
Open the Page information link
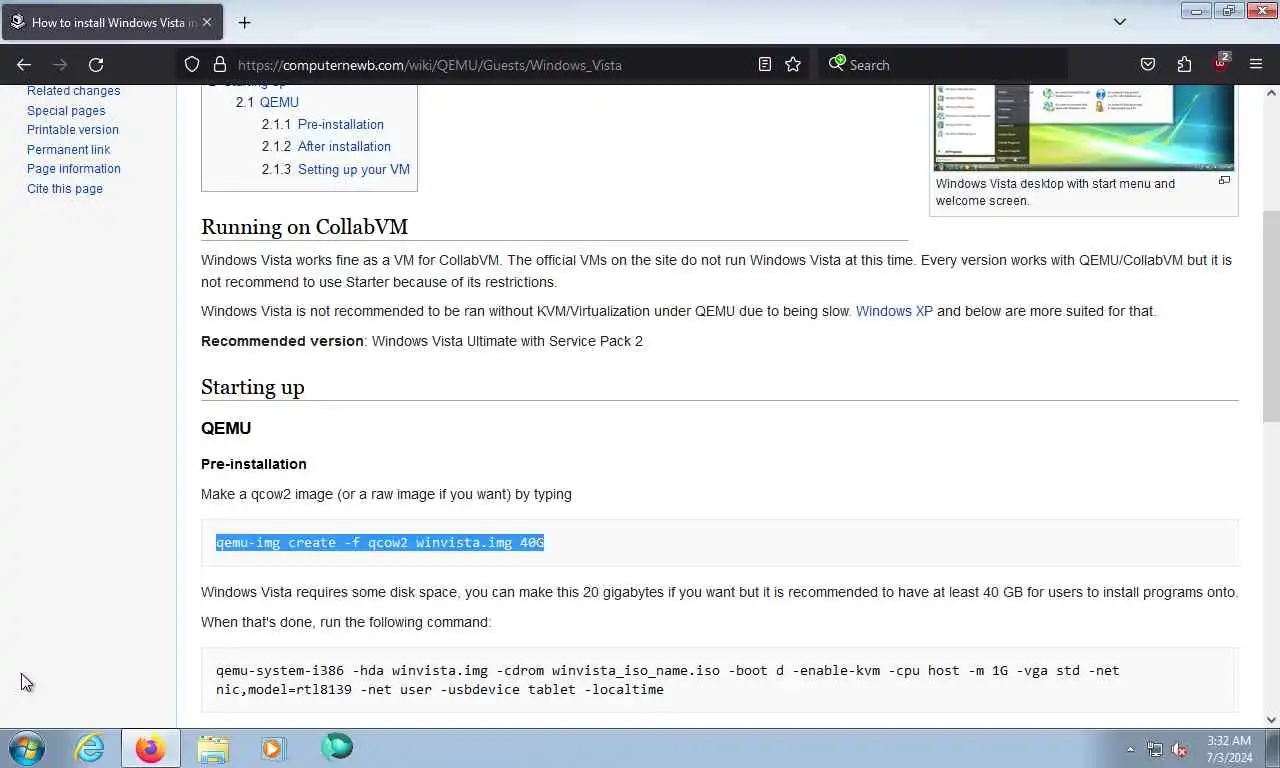click(x=74, y=169)
